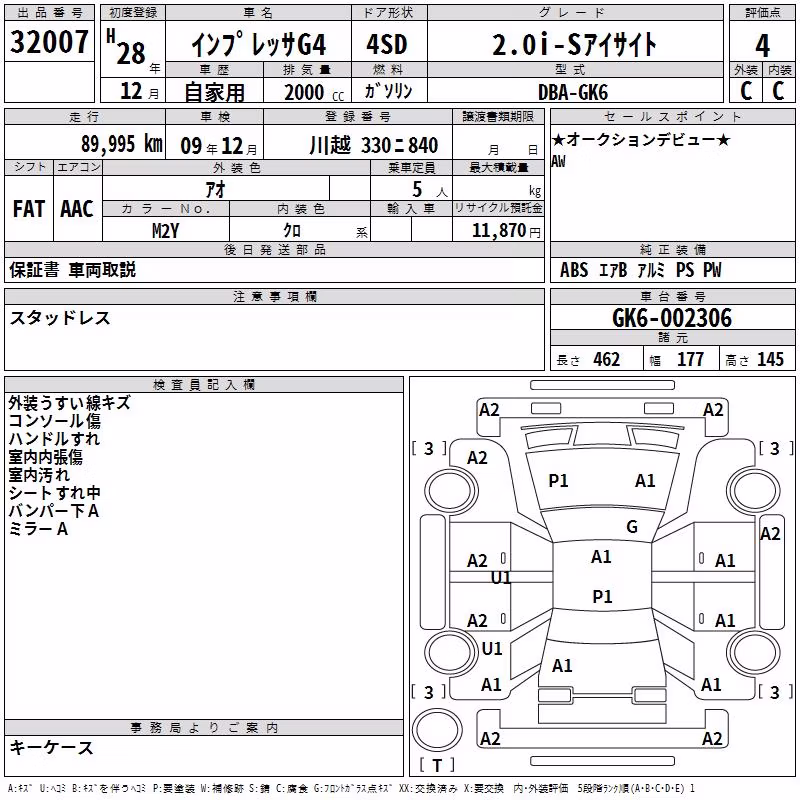The width and height of the screenshot is (800, 800).
Task: Select the door type 4SD
Action: 387,44
